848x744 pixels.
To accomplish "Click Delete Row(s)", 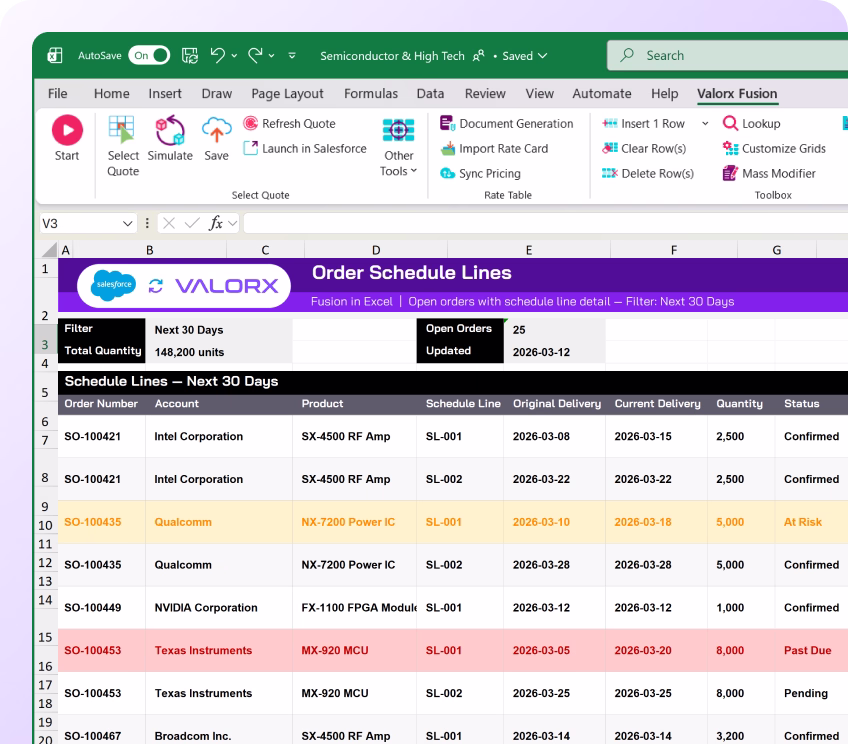I will (x=647, y=173).
